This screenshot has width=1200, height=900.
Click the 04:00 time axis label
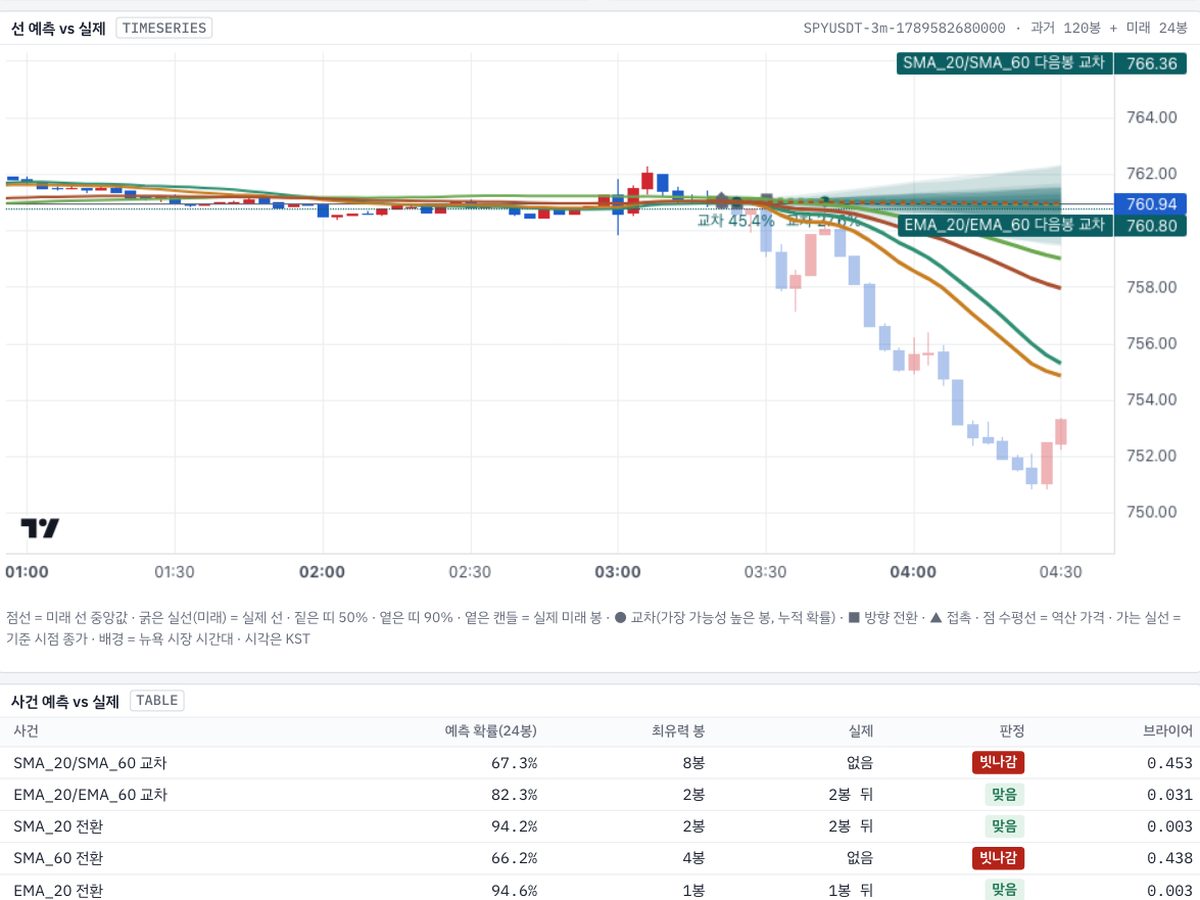coord(913,572)
